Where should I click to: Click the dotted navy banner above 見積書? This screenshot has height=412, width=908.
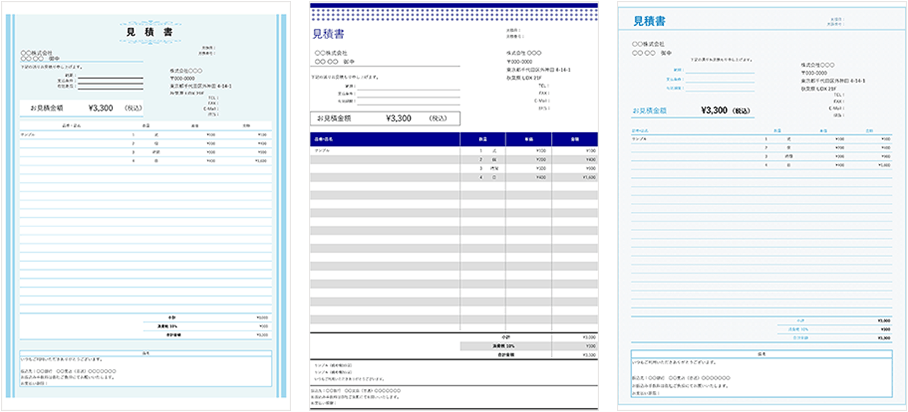tap(454, 14)
